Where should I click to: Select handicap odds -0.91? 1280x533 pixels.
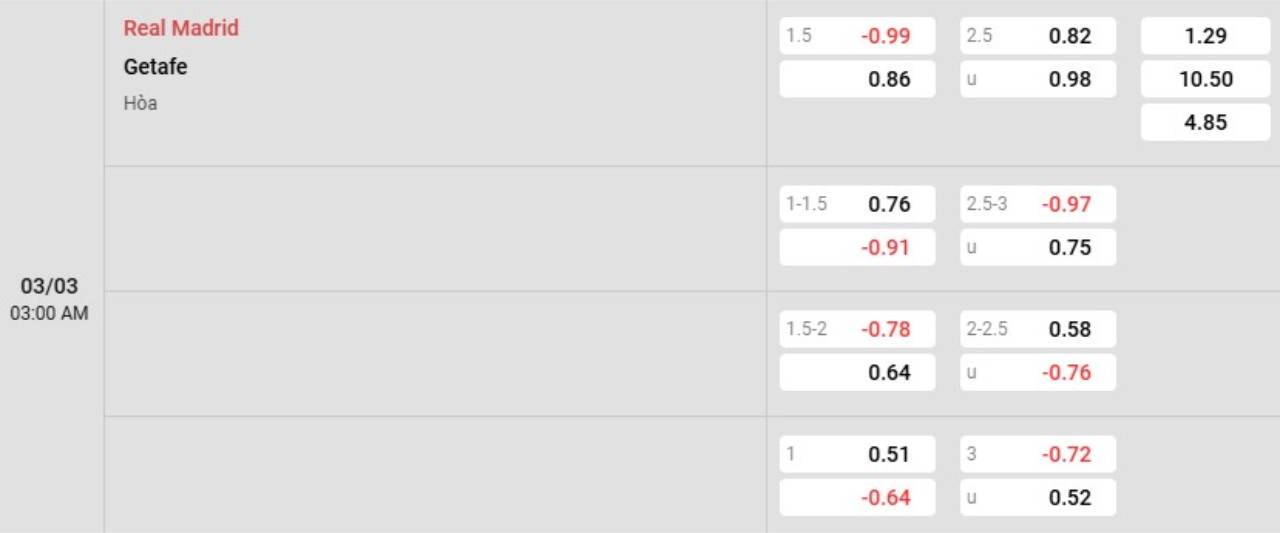[x=857, y=247]
